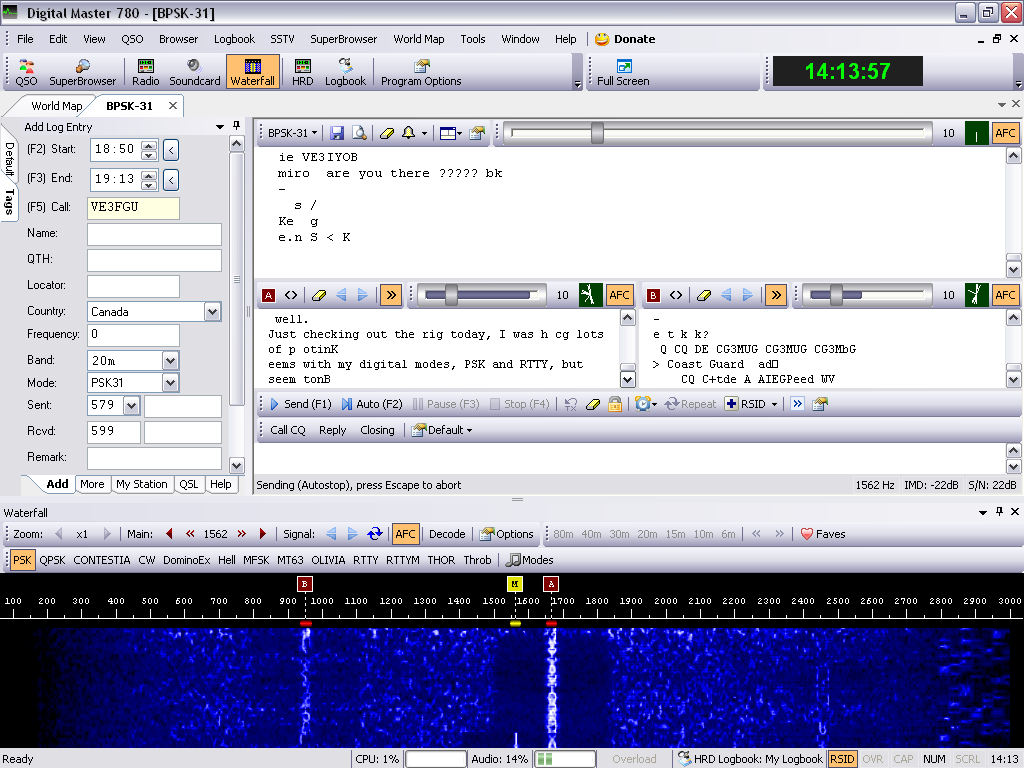
Task: Click the Decode button in waterfall
Action: (447, 534)
